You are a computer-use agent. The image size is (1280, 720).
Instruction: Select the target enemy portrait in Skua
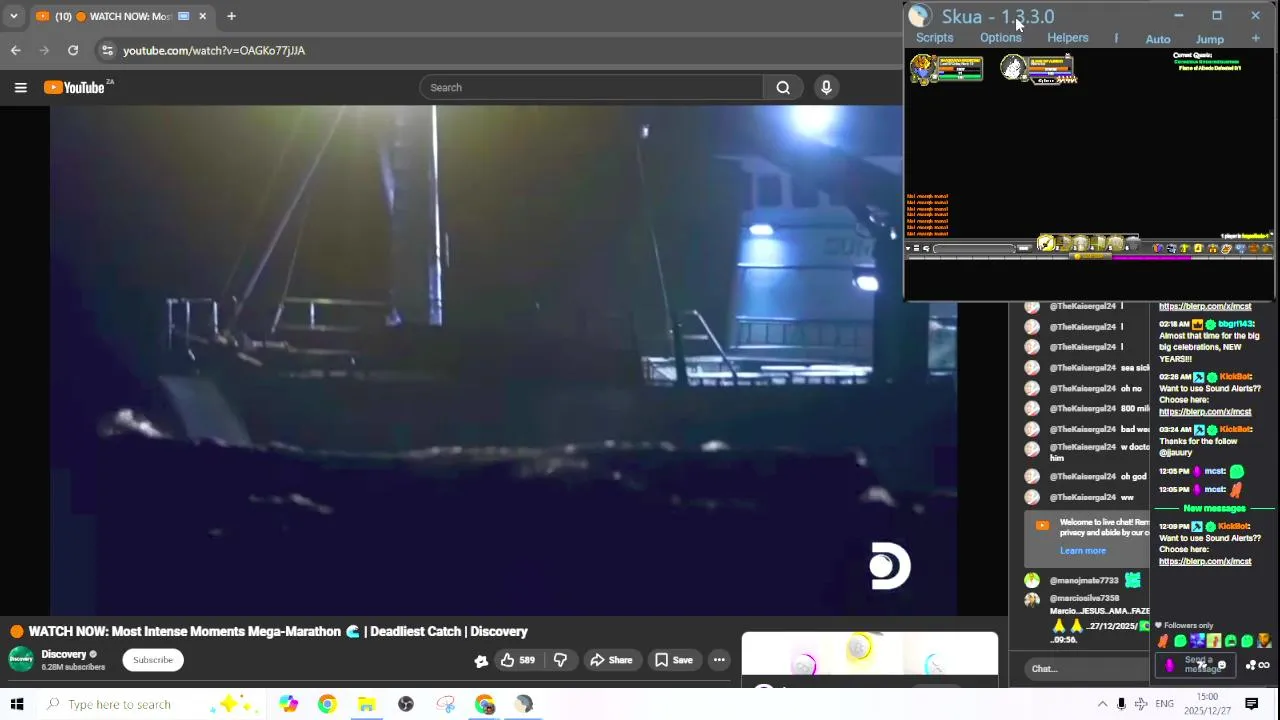tap(1013, 68)
